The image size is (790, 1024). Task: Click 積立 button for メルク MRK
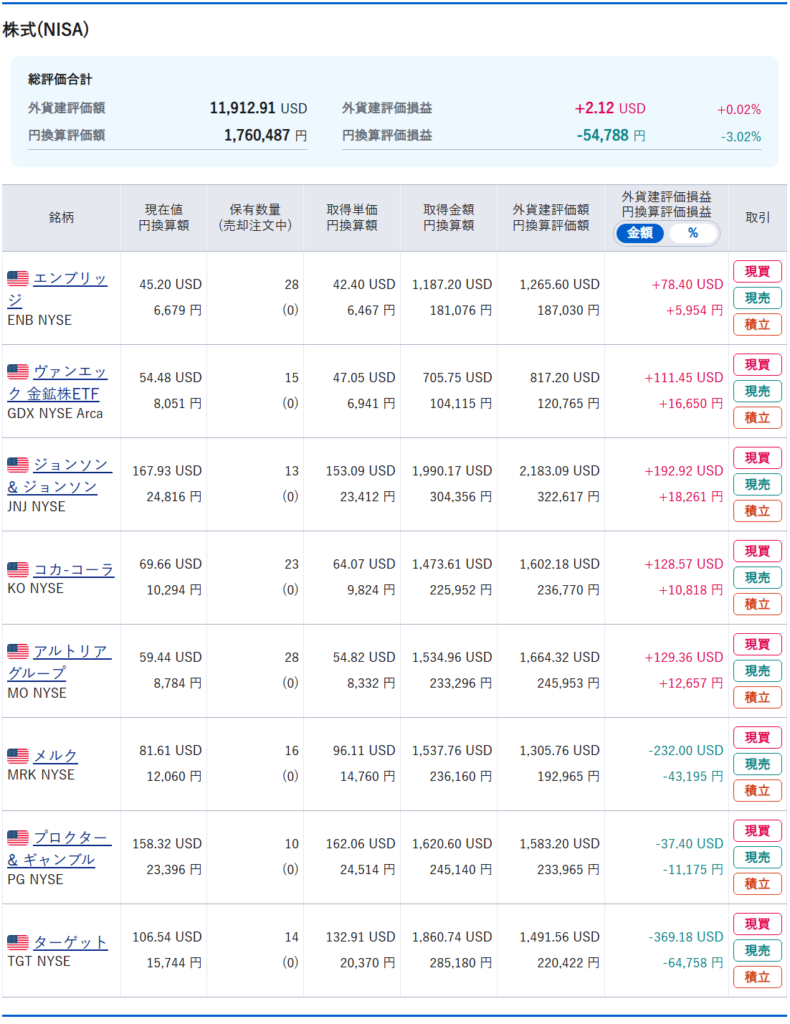tap(757, 790)
